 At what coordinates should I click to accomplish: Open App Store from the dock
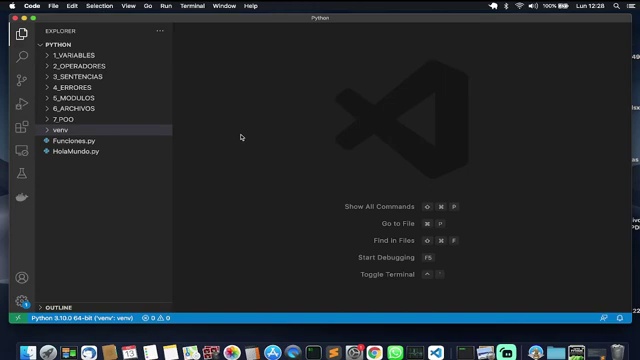273,352
